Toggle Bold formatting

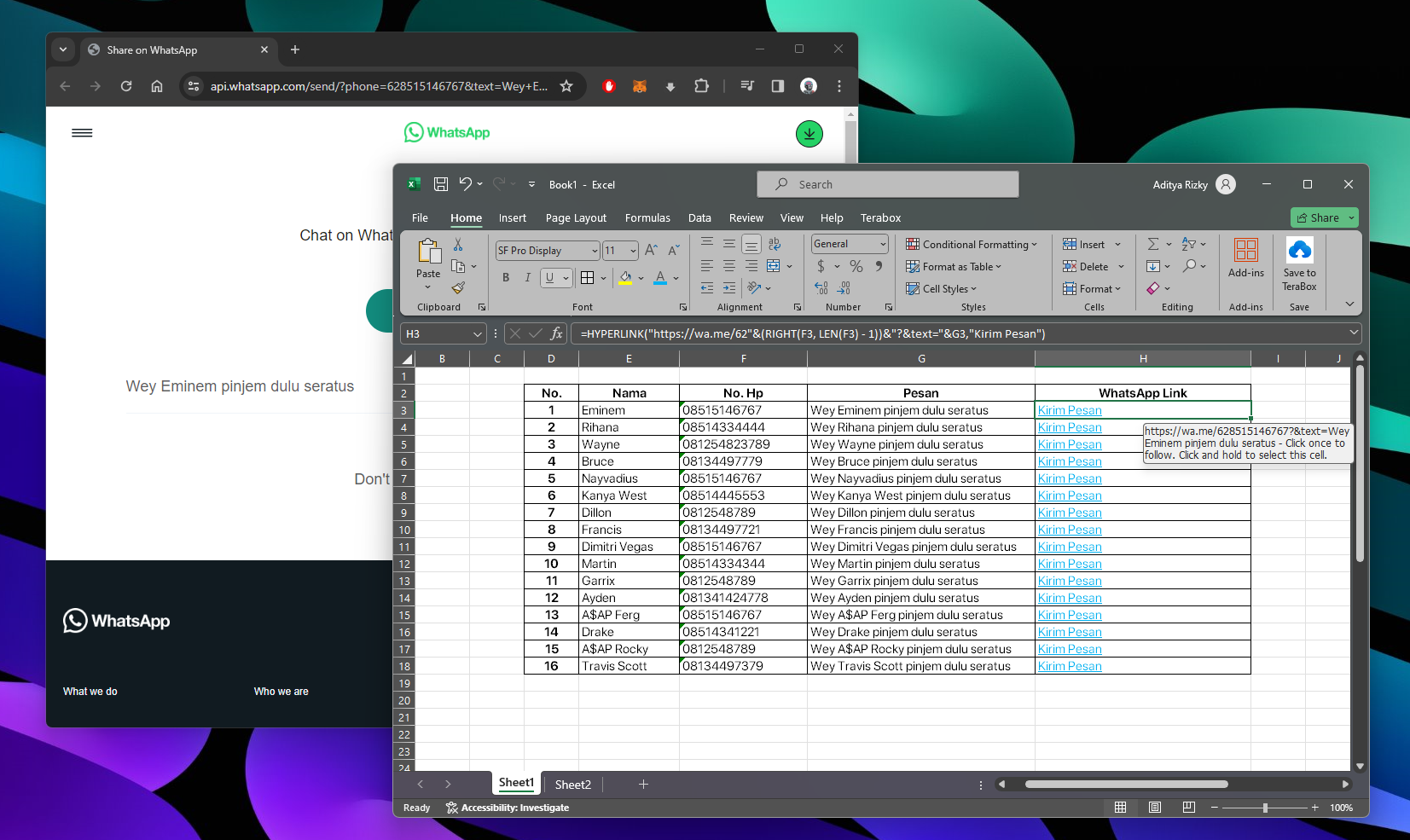[x=506, y=278]
